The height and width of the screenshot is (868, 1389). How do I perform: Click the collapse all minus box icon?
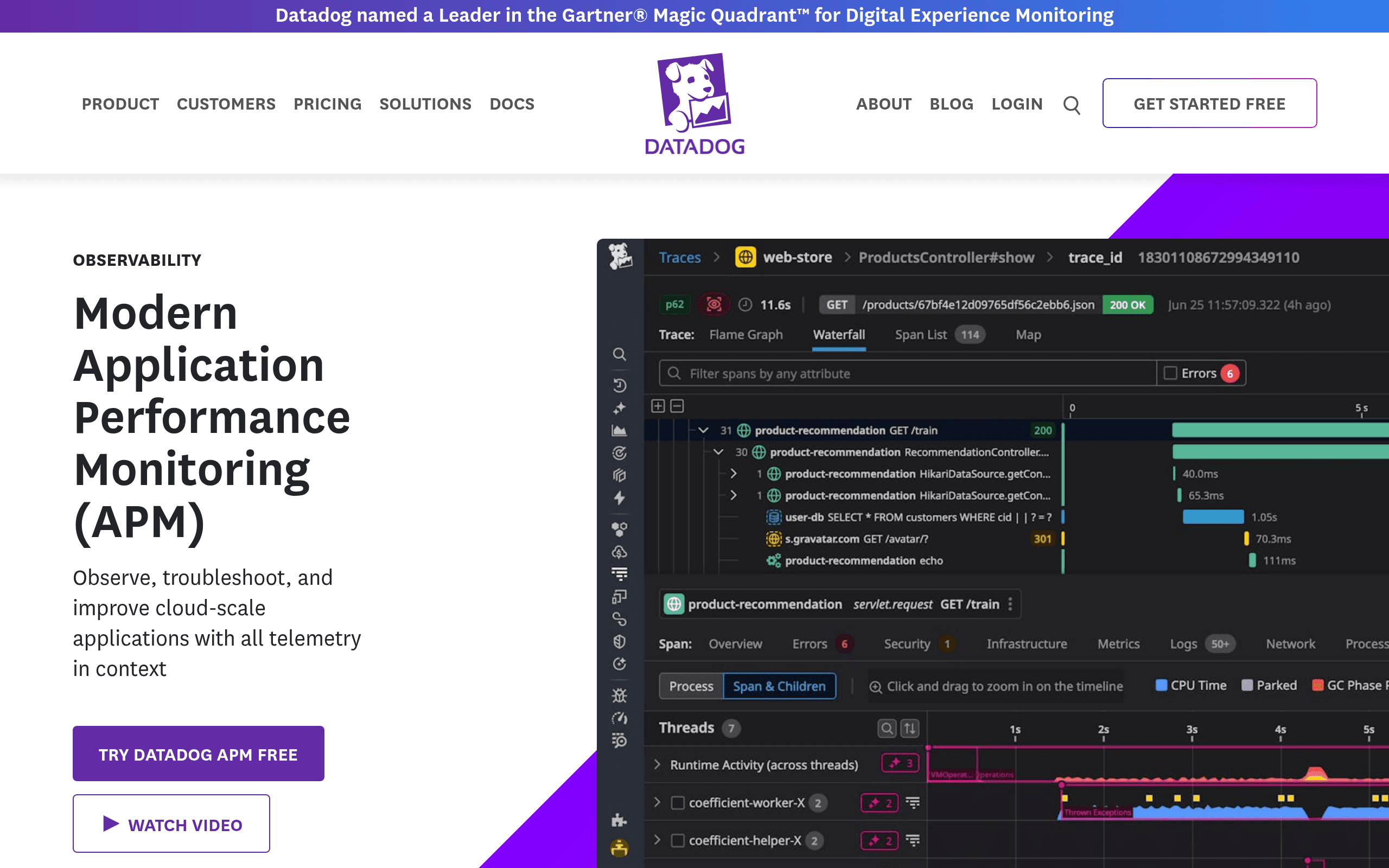677,406
